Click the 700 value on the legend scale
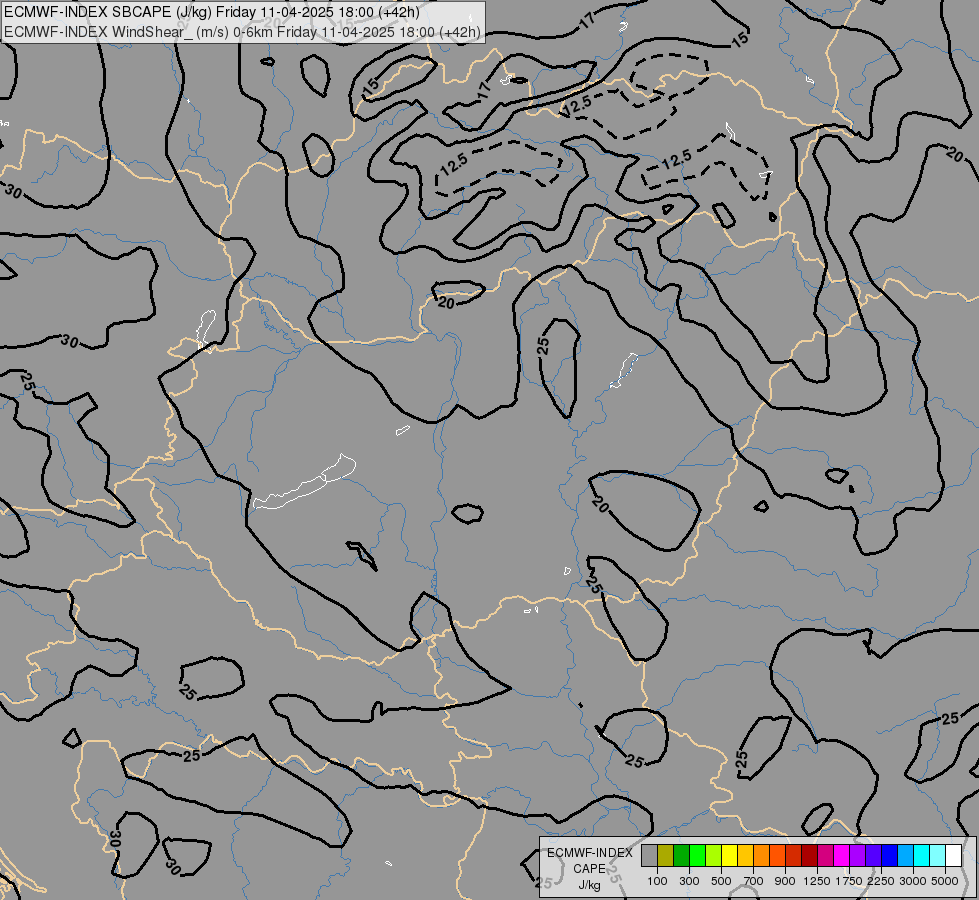Screen dimensions: 979x900 point(754,881)
